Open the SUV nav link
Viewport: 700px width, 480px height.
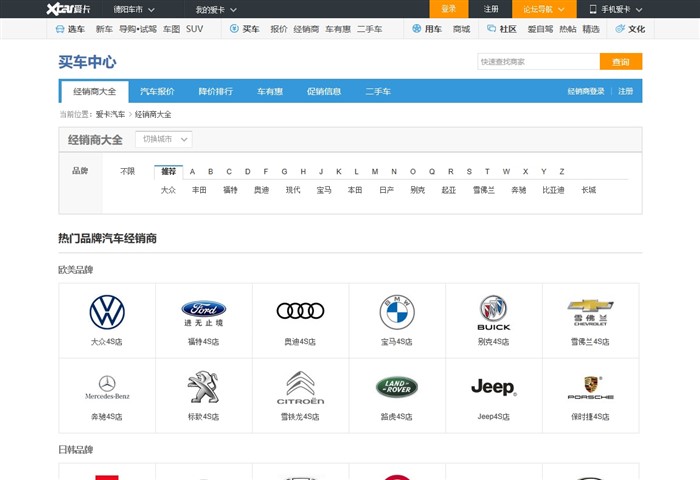[x=195, y=29]
